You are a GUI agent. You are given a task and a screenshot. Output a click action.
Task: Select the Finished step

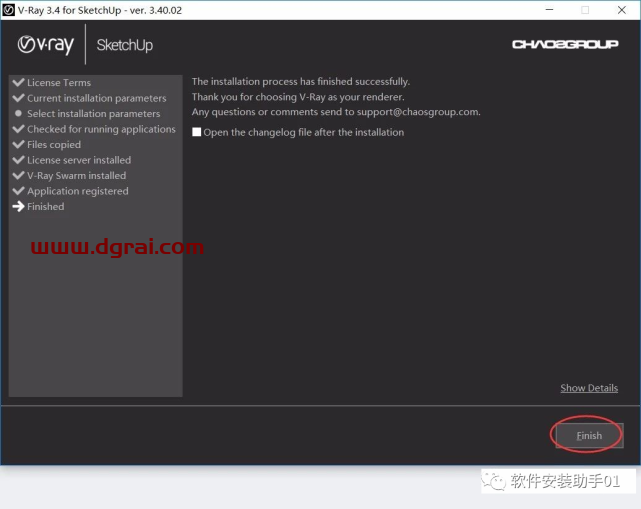45,206
